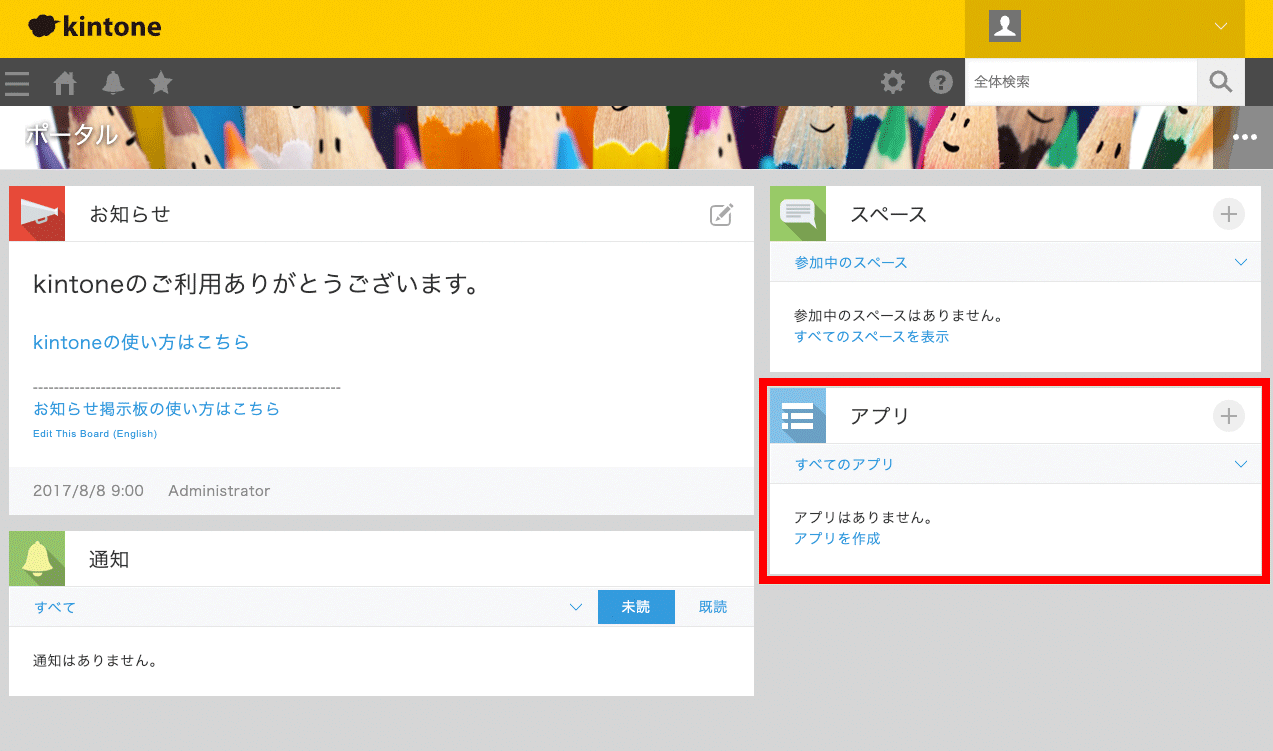Click the kintoneのご利用ありがとうございます。 headline
This screenshot has width=1273, height=751.
[x=256, y=285]
